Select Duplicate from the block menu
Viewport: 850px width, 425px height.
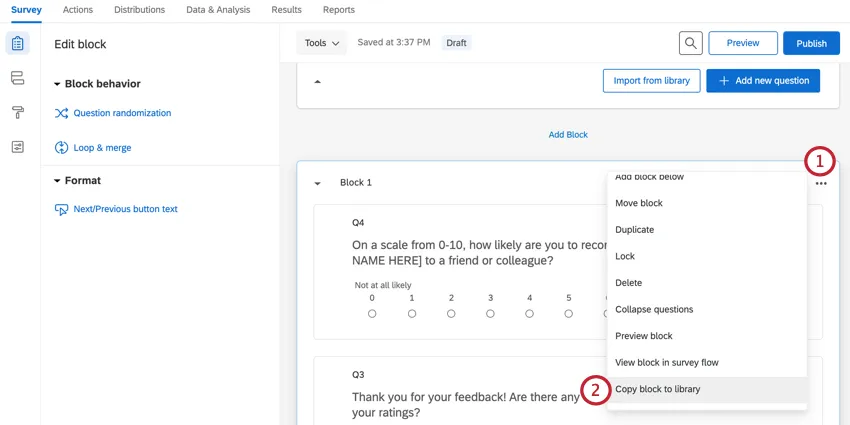point(634,230)
